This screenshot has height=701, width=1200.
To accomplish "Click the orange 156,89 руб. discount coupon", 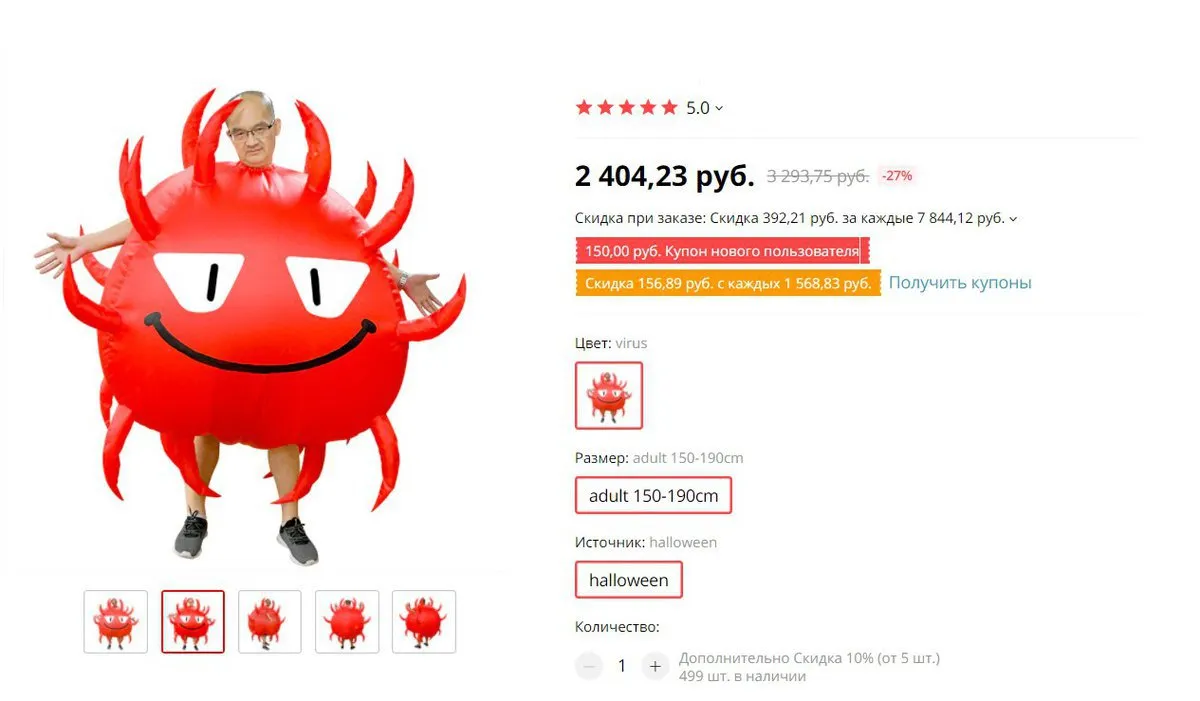I will click(728, 283).
